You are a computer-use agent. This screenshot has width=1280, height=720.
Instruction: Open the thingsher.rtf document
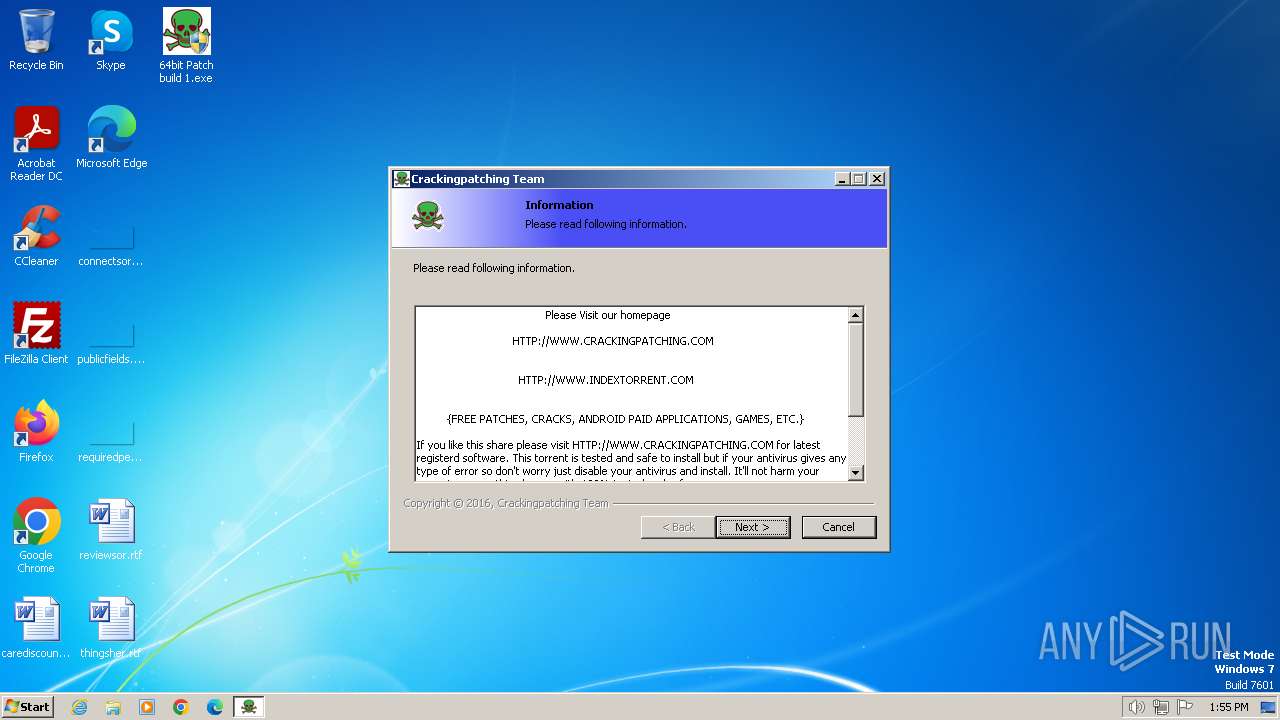tap(111, 628)
